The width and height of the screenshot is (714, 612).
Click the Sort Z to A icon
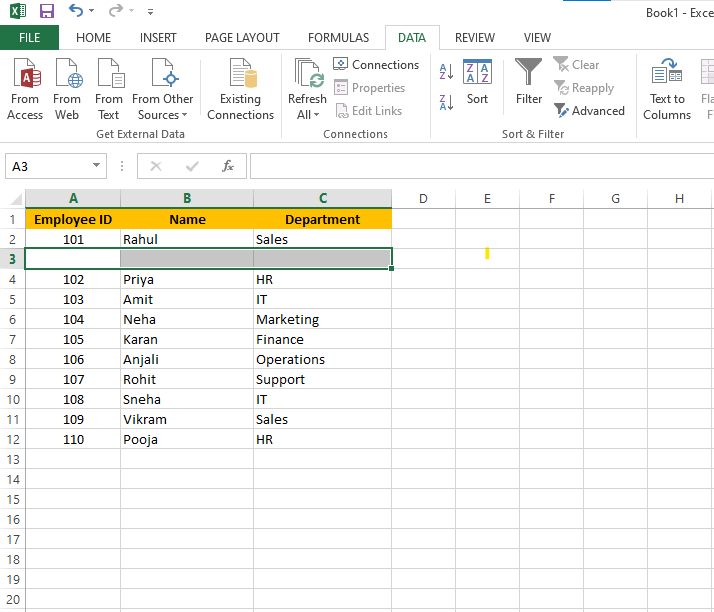(447, 102)
